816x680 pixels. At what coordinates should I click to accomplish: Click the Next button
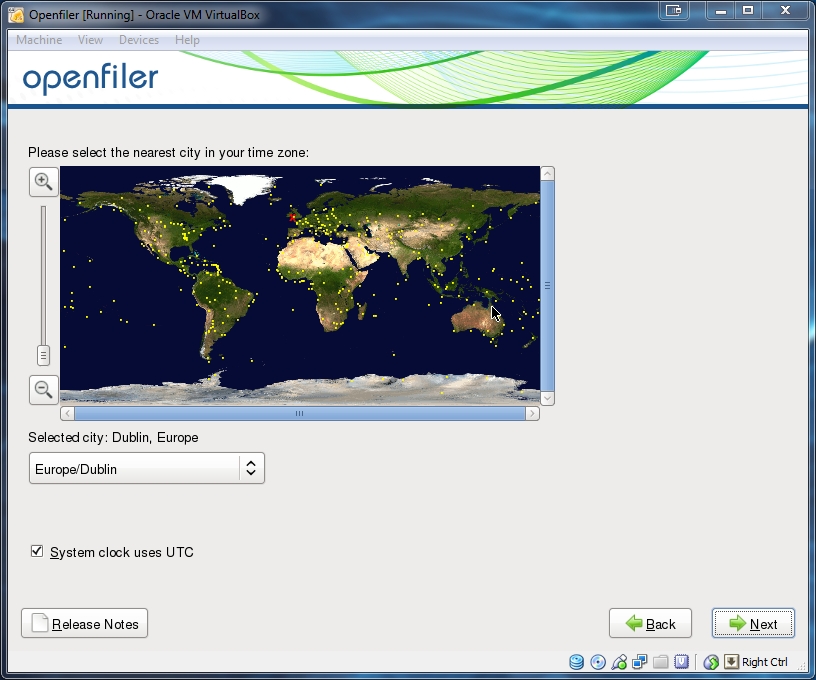753,623
